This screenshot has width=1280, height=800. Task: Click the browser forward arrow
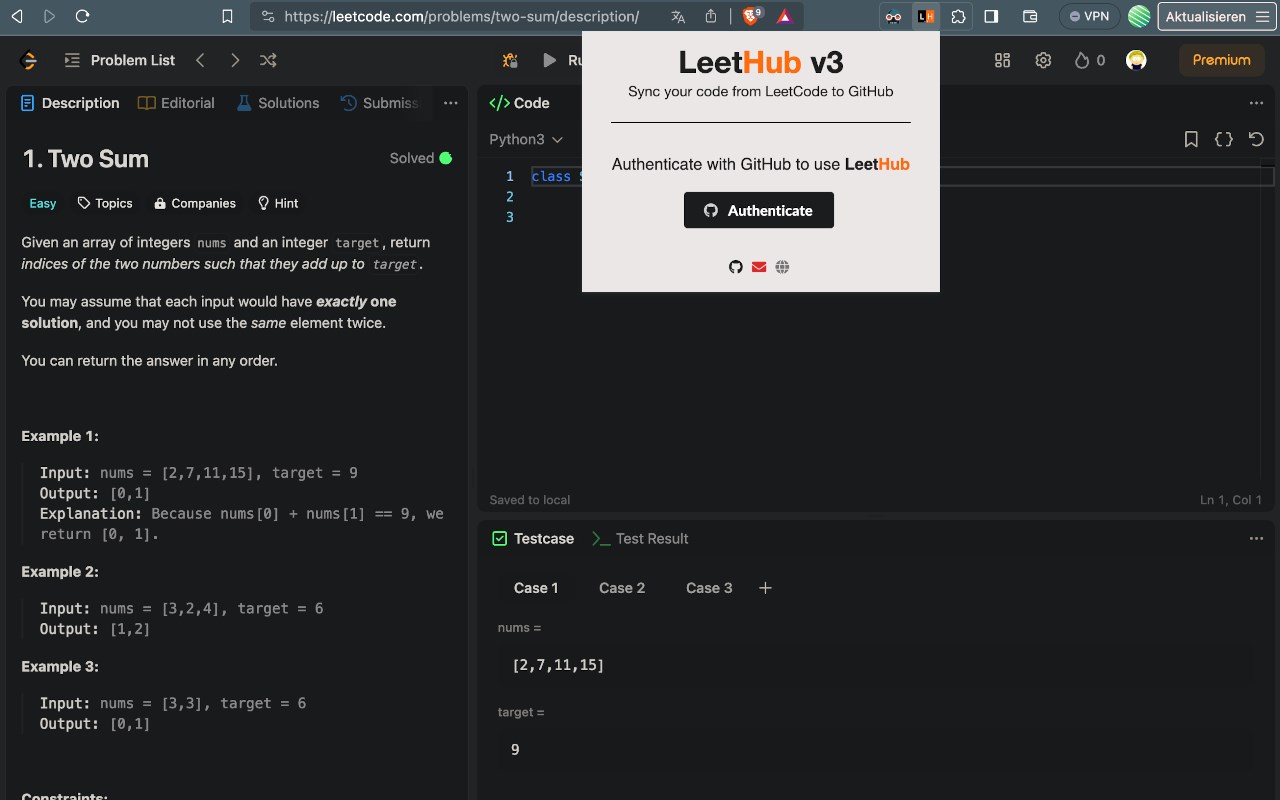50,16
